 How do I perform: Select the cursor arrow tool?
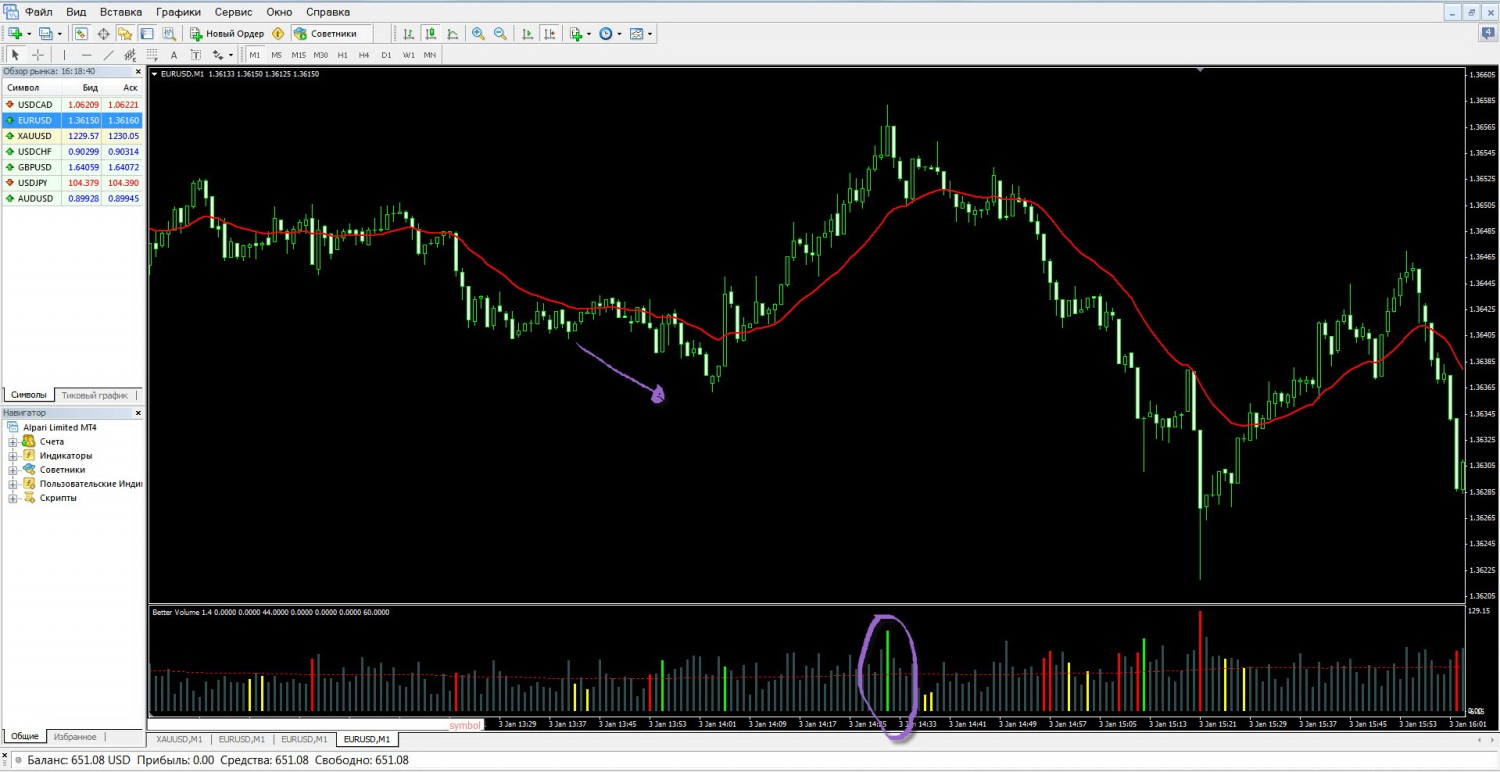(16, 55)
